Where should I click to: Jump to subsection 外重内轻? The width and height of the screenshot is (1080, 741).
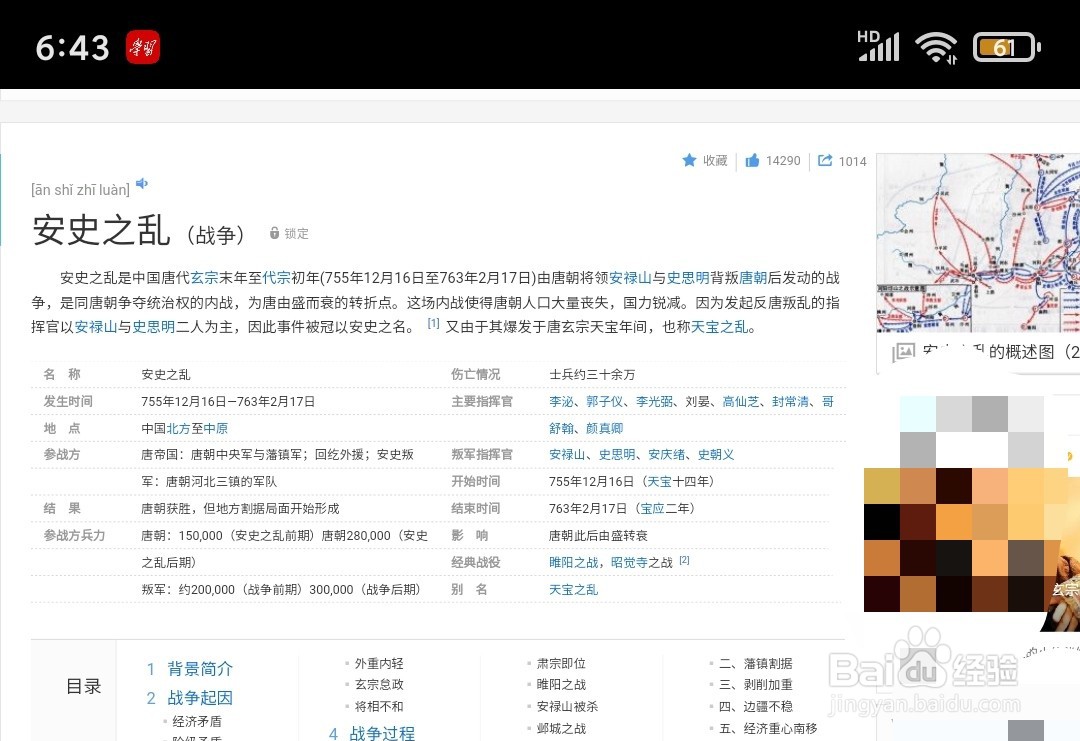coord(379,663)
